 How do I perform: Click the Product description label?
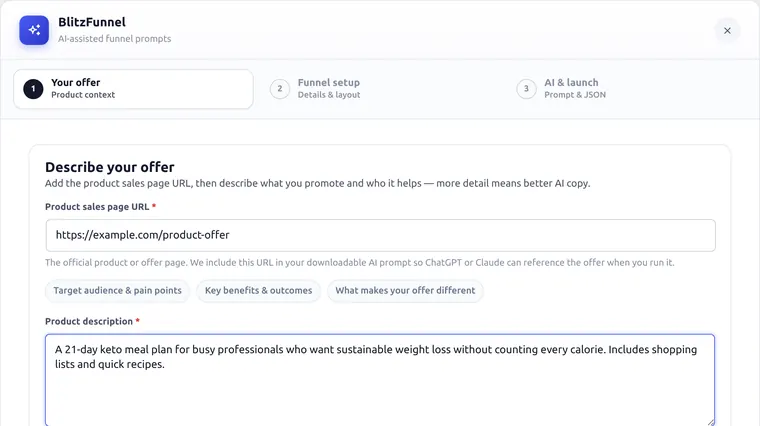tap(89, 321)
